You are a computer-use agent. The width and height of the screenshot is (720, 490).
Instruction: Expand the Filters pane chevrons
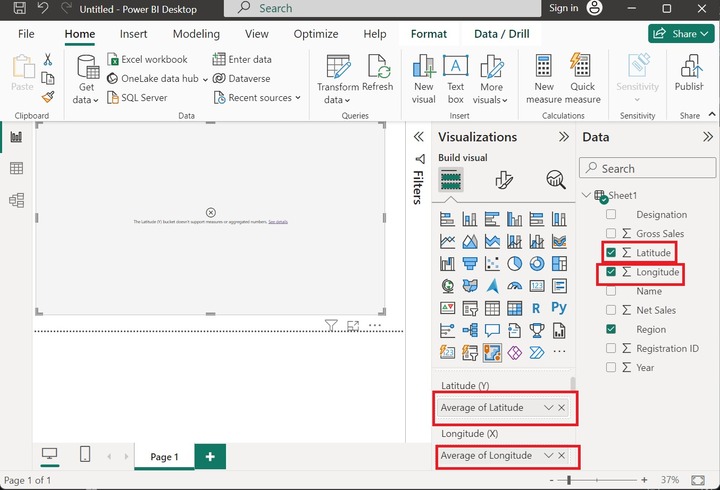click(418, 137)
